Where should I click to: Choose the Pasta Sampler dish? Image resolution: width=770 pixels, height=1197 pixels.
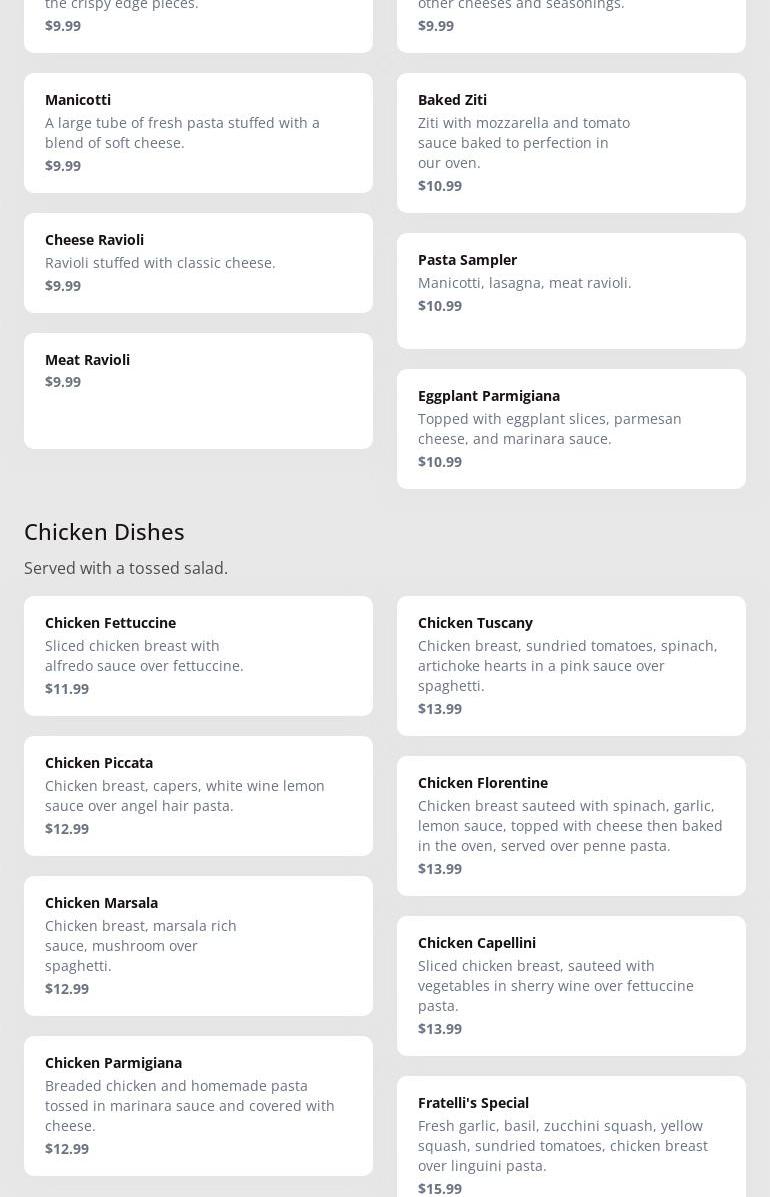pyautogui.click(x=571, y=290)
